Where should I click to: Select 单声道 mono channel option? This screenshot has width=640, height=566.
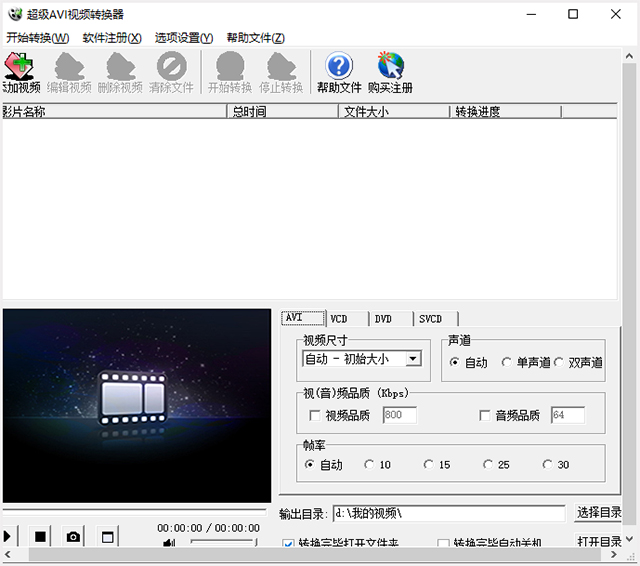point(506,362)
